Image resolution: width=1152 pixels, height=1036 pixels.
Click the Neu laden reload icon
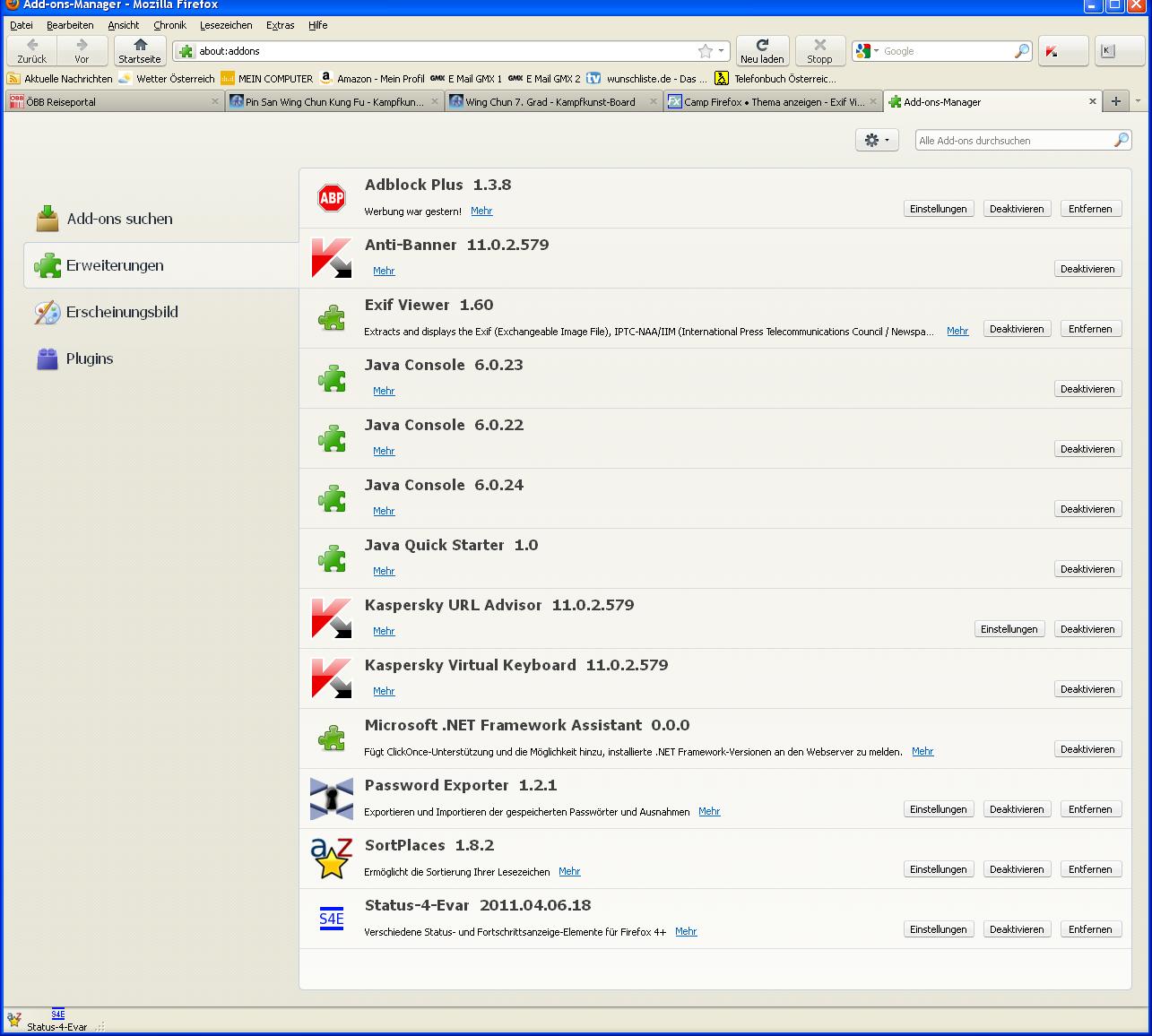point(762,45)
